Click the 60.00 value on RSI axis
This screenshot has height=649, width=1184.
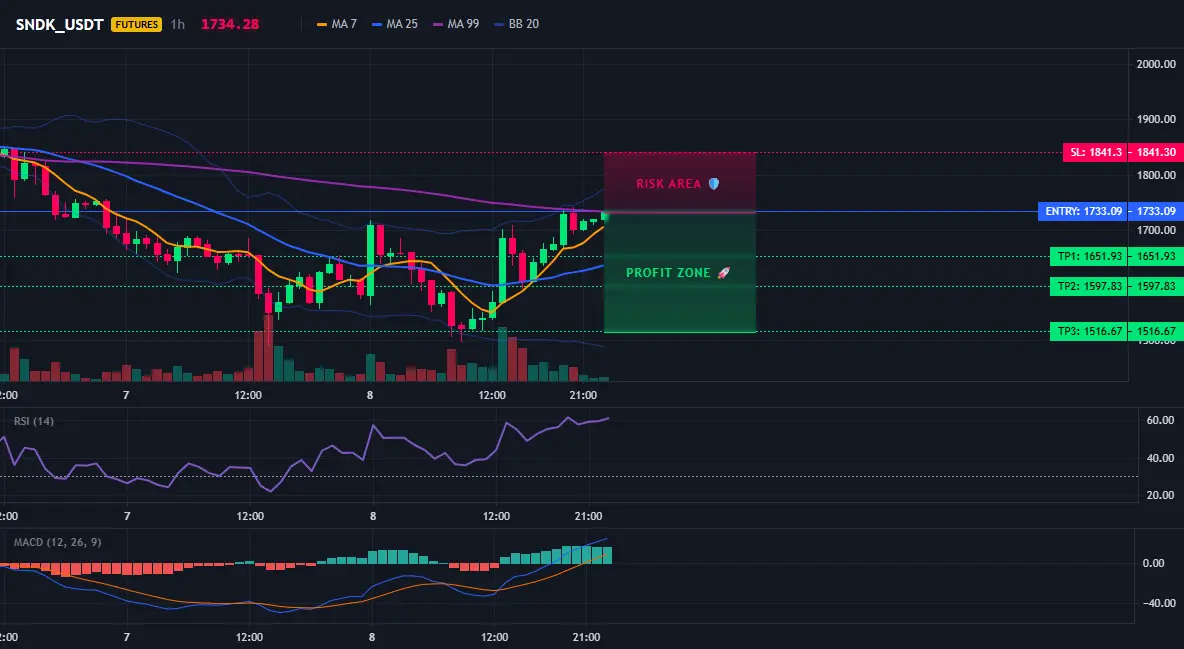(x=1161, y=420)
